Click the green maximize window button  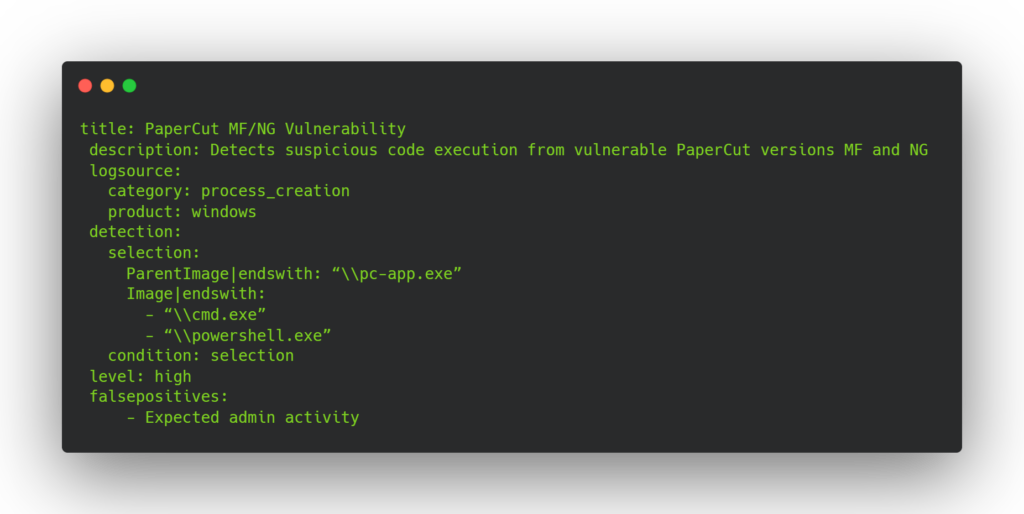[x=129, y=86]
